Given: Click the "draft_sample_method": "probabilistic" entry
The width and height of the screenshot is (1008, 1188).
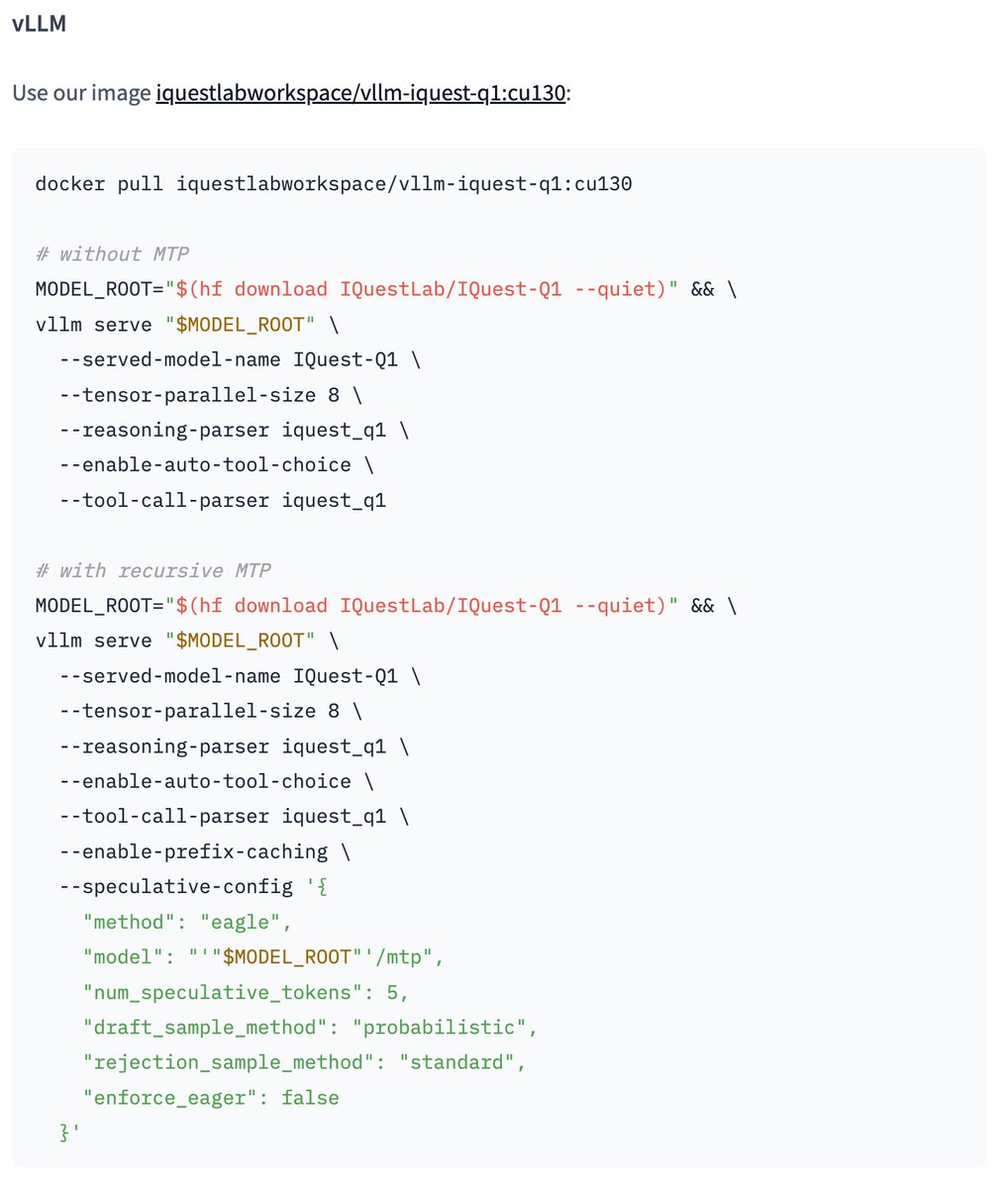Looking at the screenshot, I should [310, 1028].
